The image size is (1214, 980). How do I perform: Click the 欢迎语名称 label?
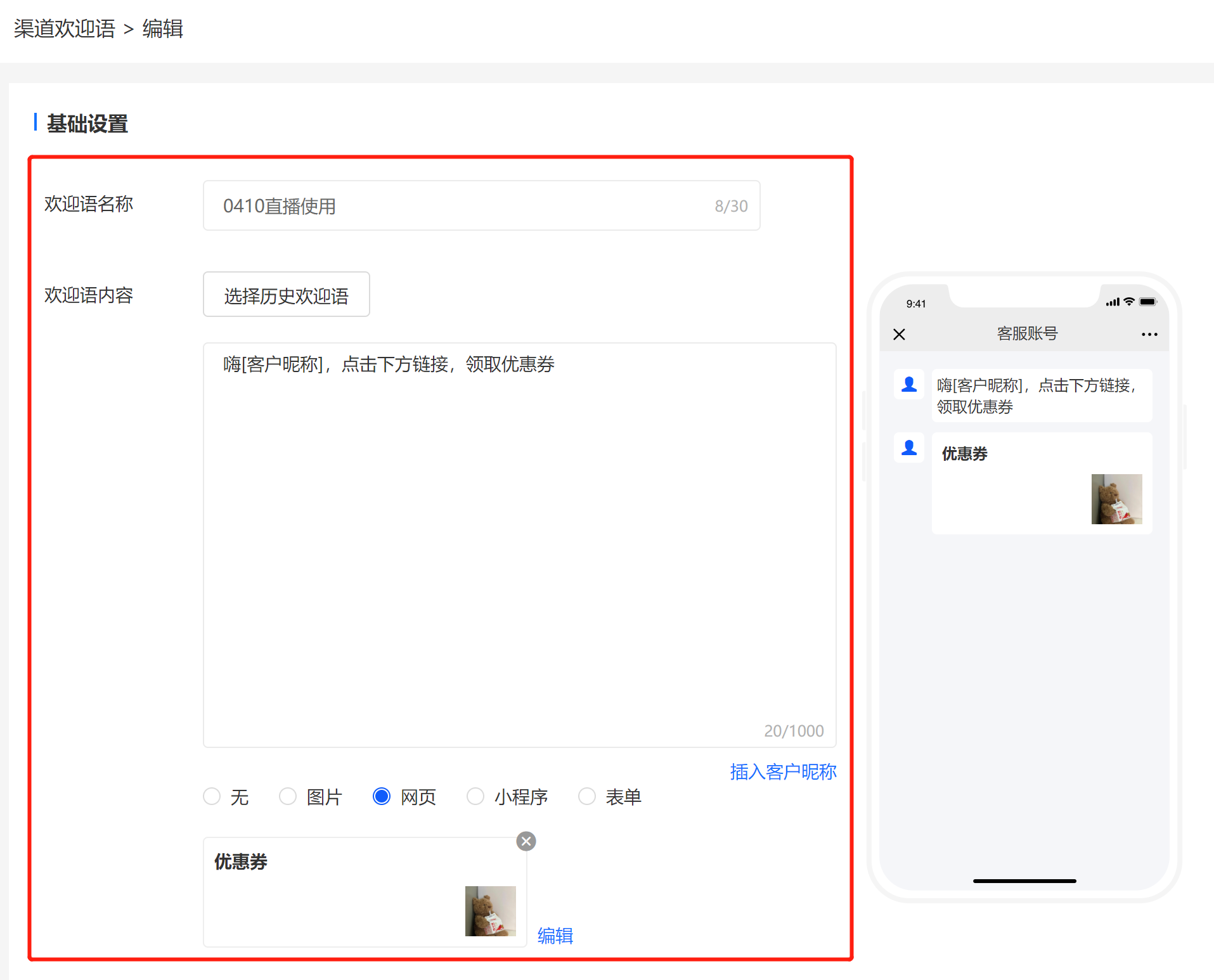click(89, 204)
